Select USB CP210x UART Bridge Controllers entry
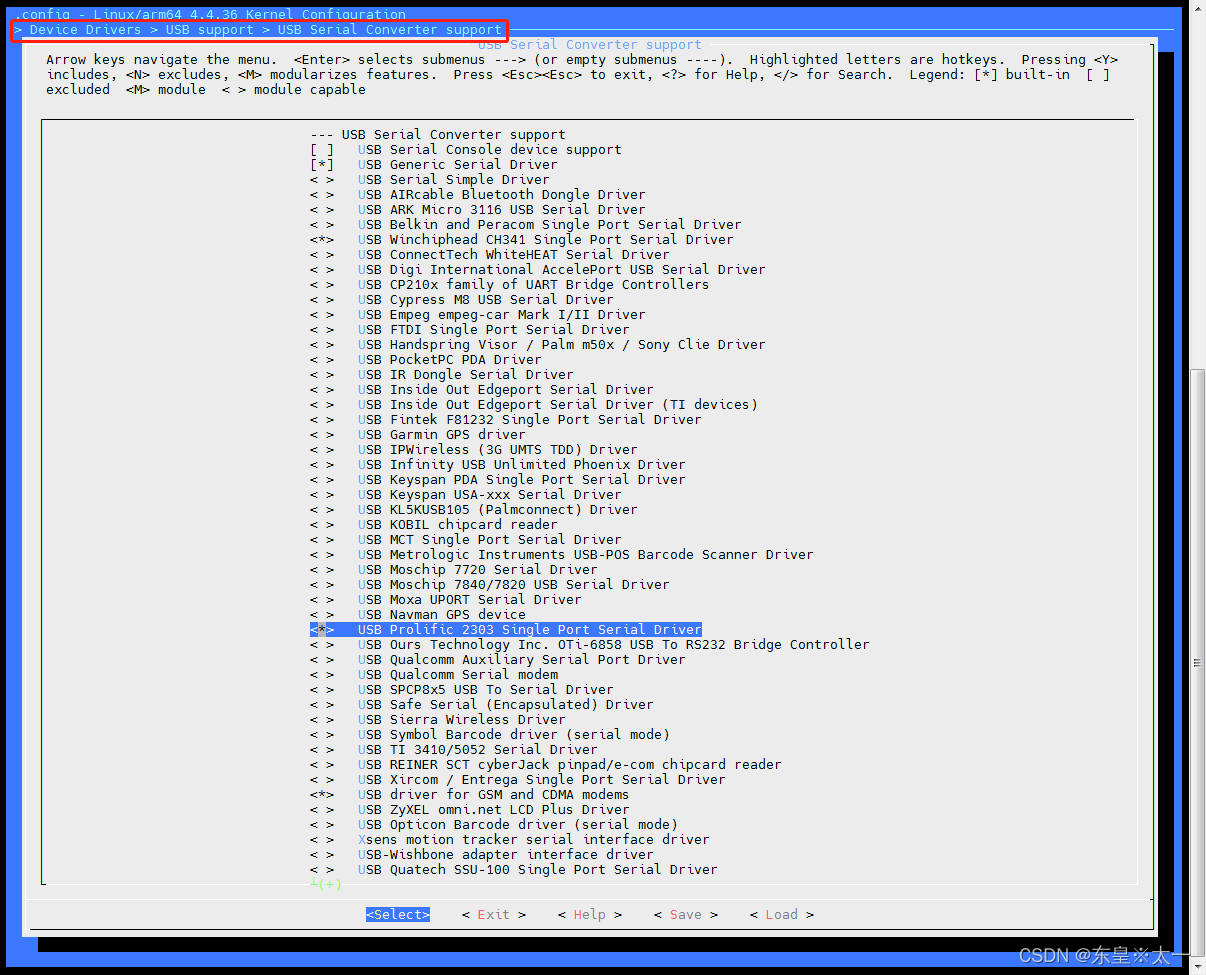 (533, 285)
